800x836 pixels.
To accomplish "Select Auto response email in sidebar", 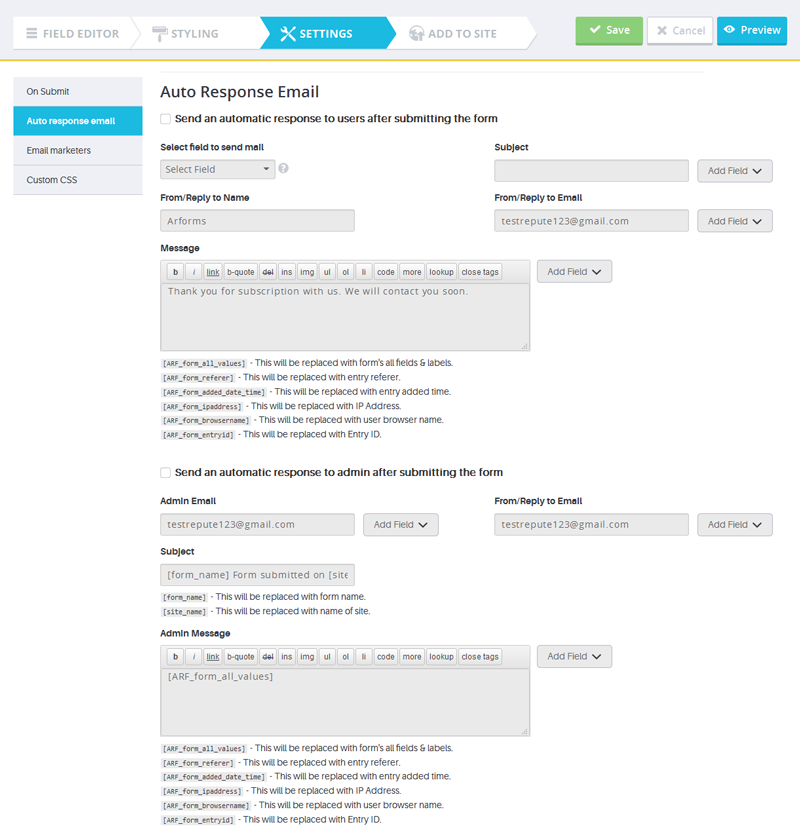I will 78,121.
